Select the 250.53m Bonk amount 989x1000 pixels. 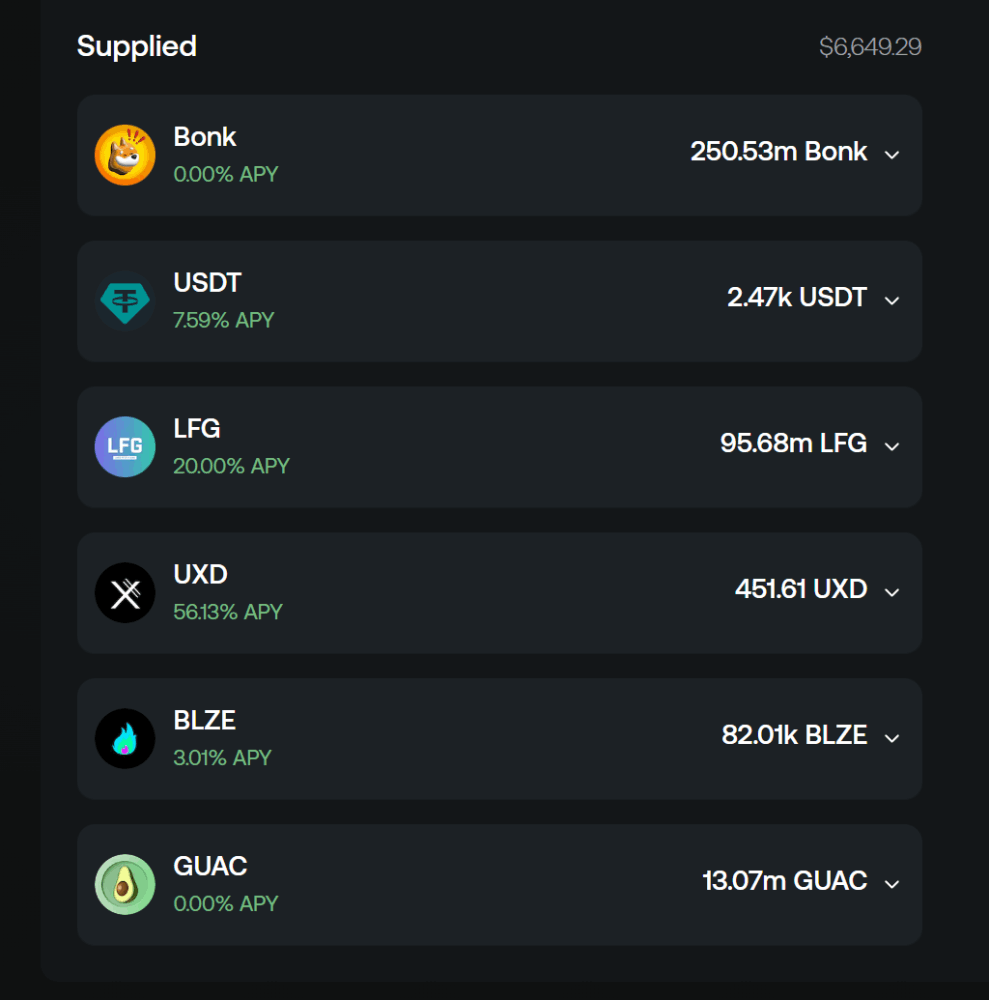[x=779, y=152]
